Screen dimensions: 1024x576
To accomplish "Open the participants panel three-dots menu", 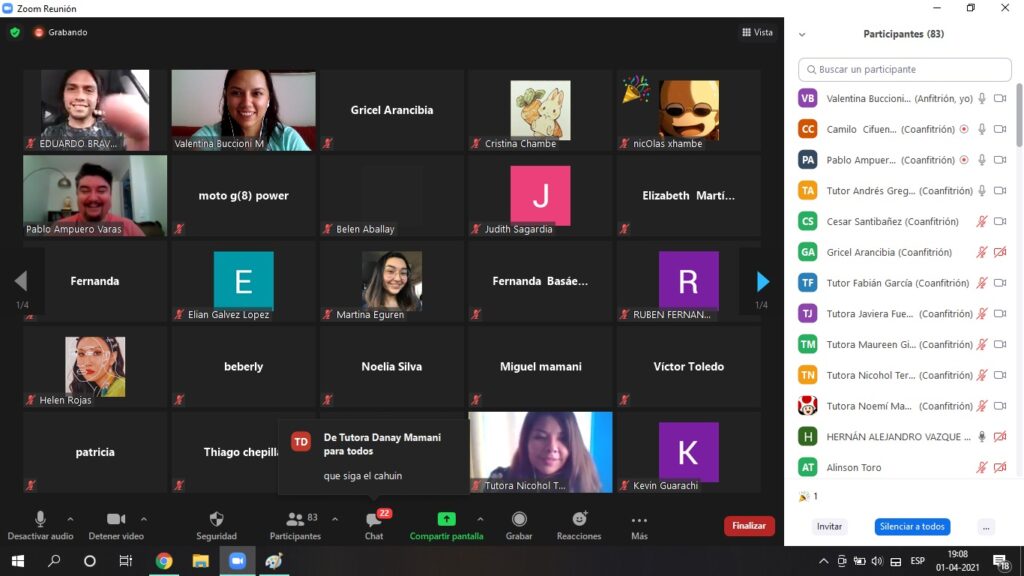I will point(986,527).
